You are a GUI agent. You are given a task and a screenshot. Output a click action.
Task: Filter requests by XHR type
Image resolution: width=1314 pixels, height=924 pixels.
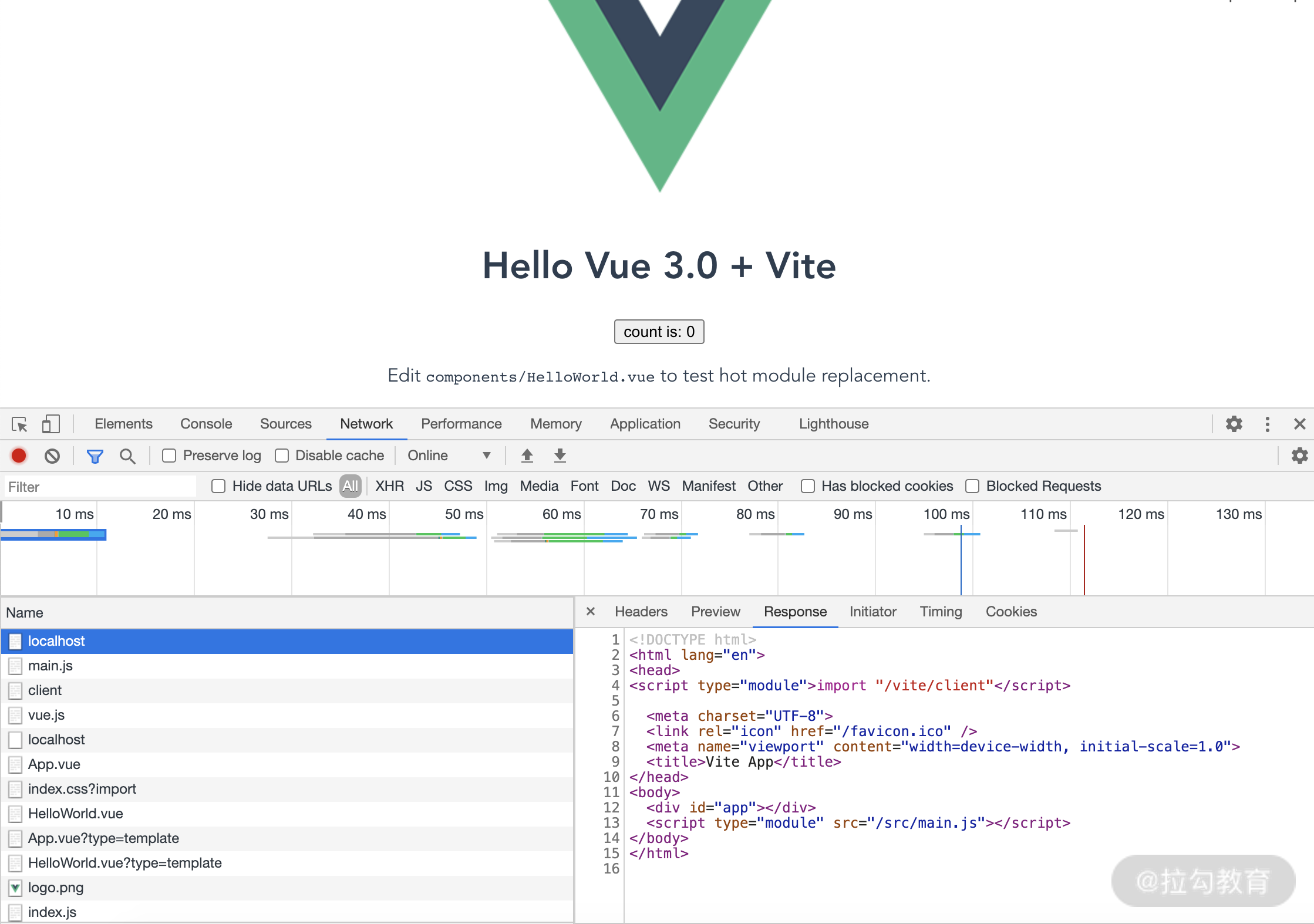pyautogui.click(x=389, y=486)
